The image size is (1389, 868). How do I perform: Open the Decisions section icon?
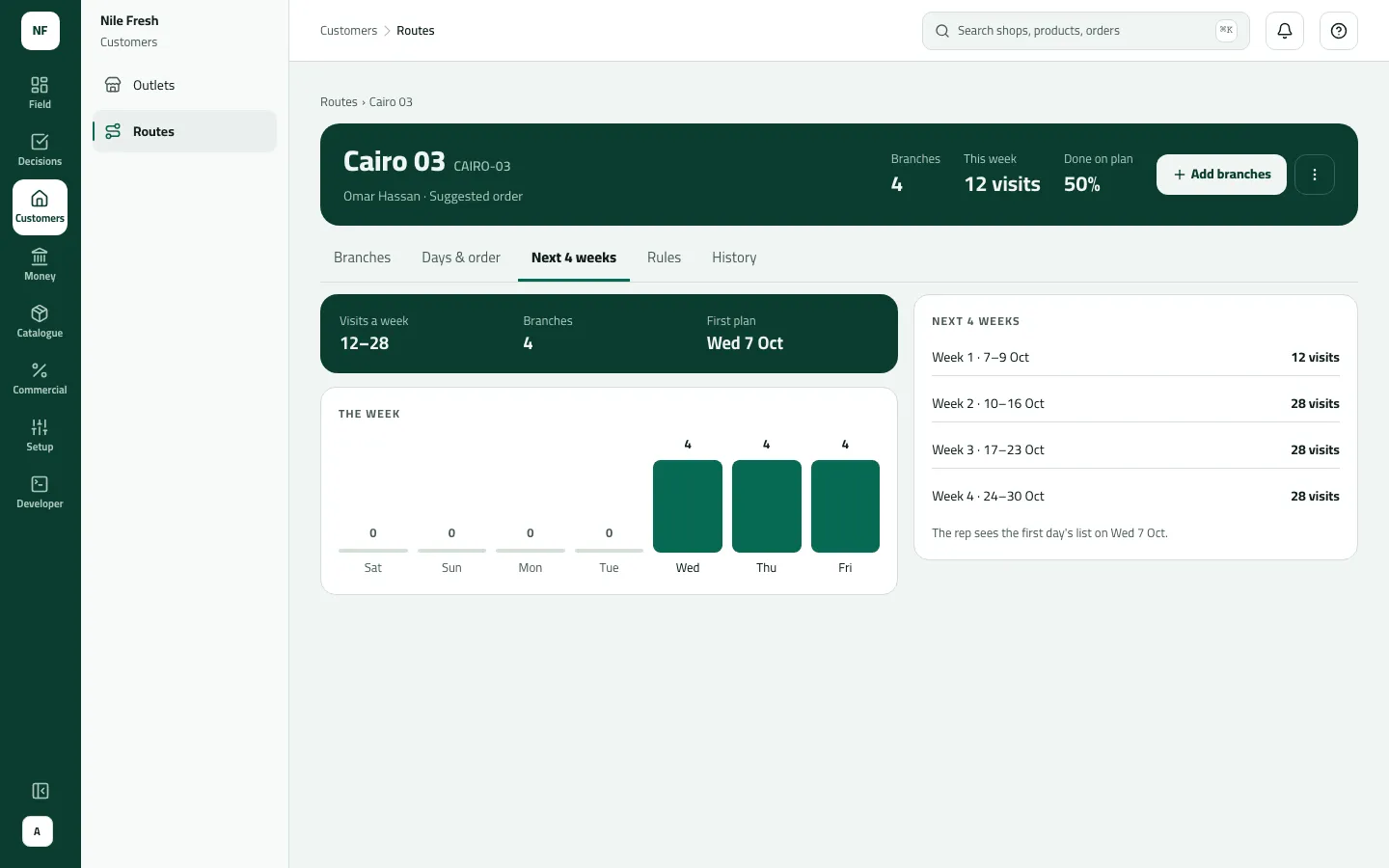pos(40,142)
